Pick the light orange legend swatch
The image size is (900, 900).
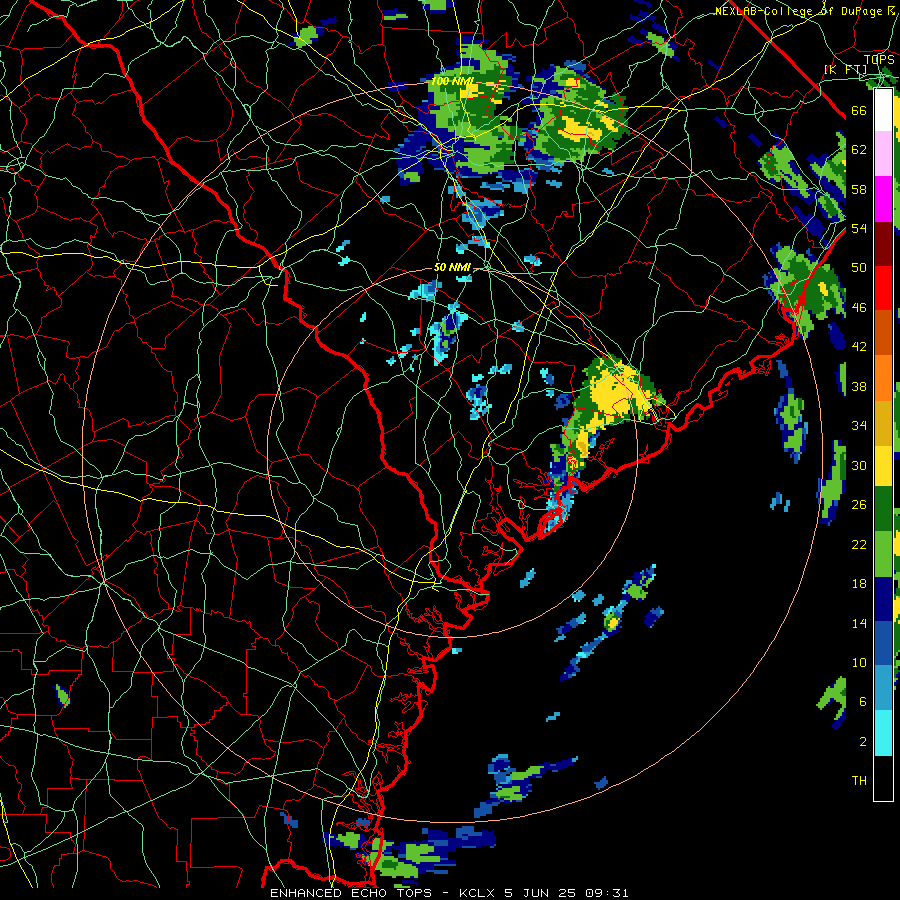point(883,377)
